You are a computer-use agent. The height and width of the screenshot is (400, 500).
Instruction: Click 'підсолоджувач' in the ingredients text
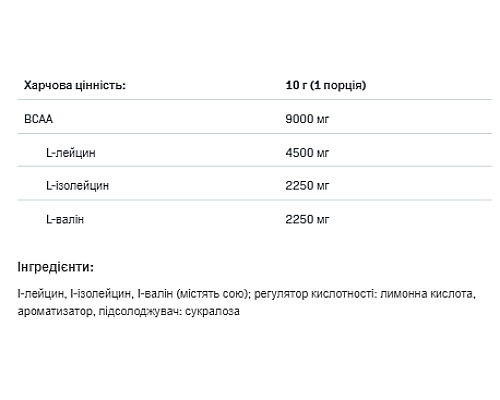click(138, 311)
